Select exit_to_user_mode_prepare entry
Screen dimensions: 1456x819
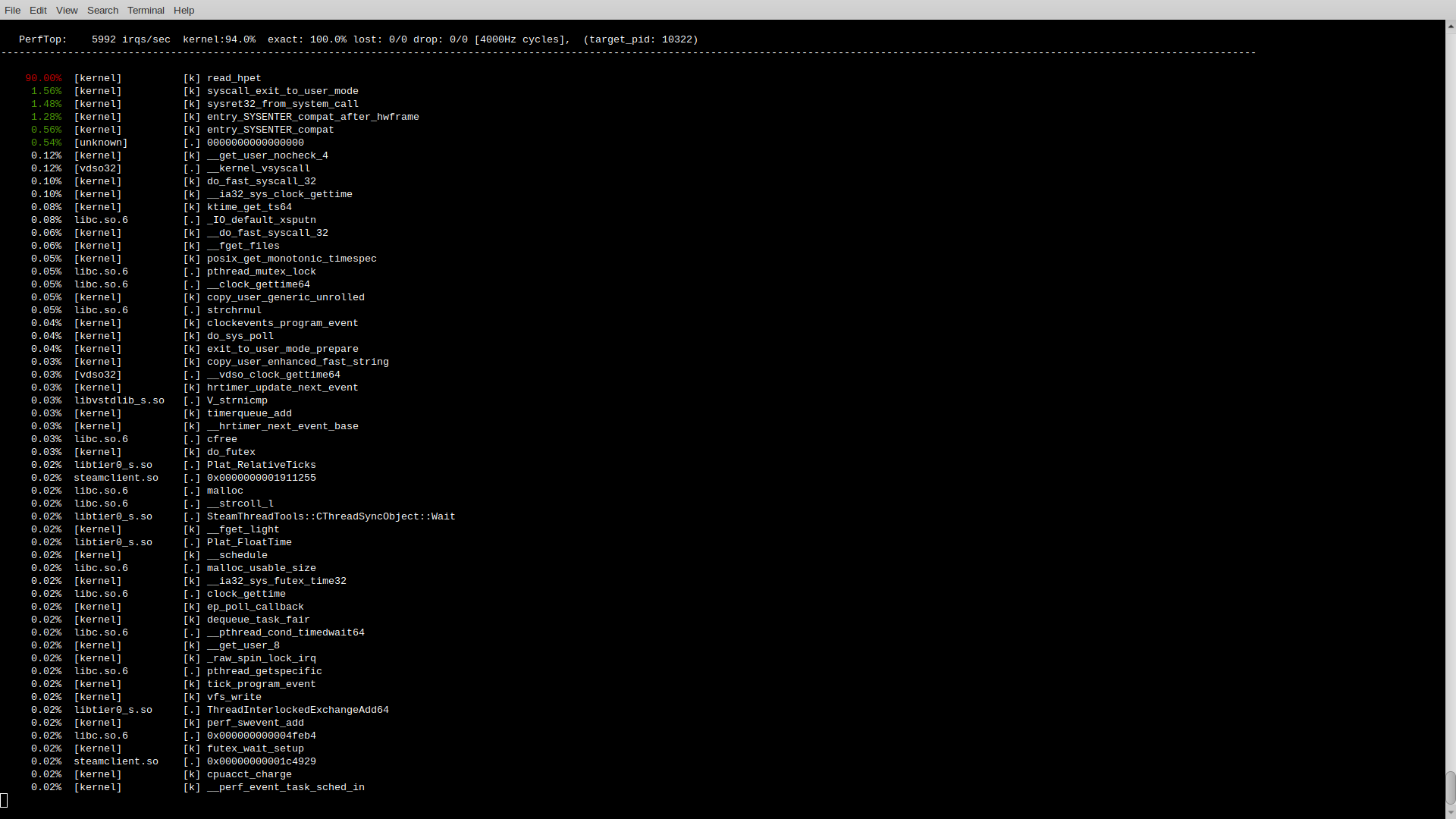(282, 349)
